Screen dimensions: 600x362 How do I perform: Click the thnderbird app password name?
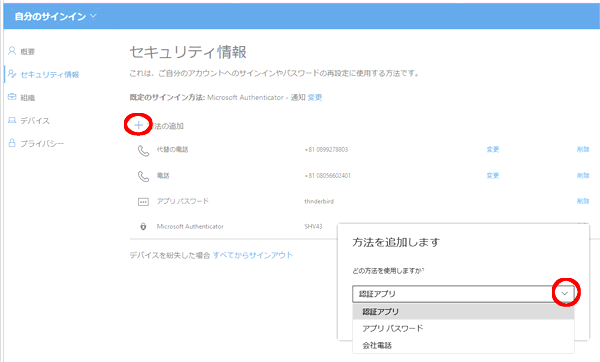pyautogui.click(x=319, y=201)
